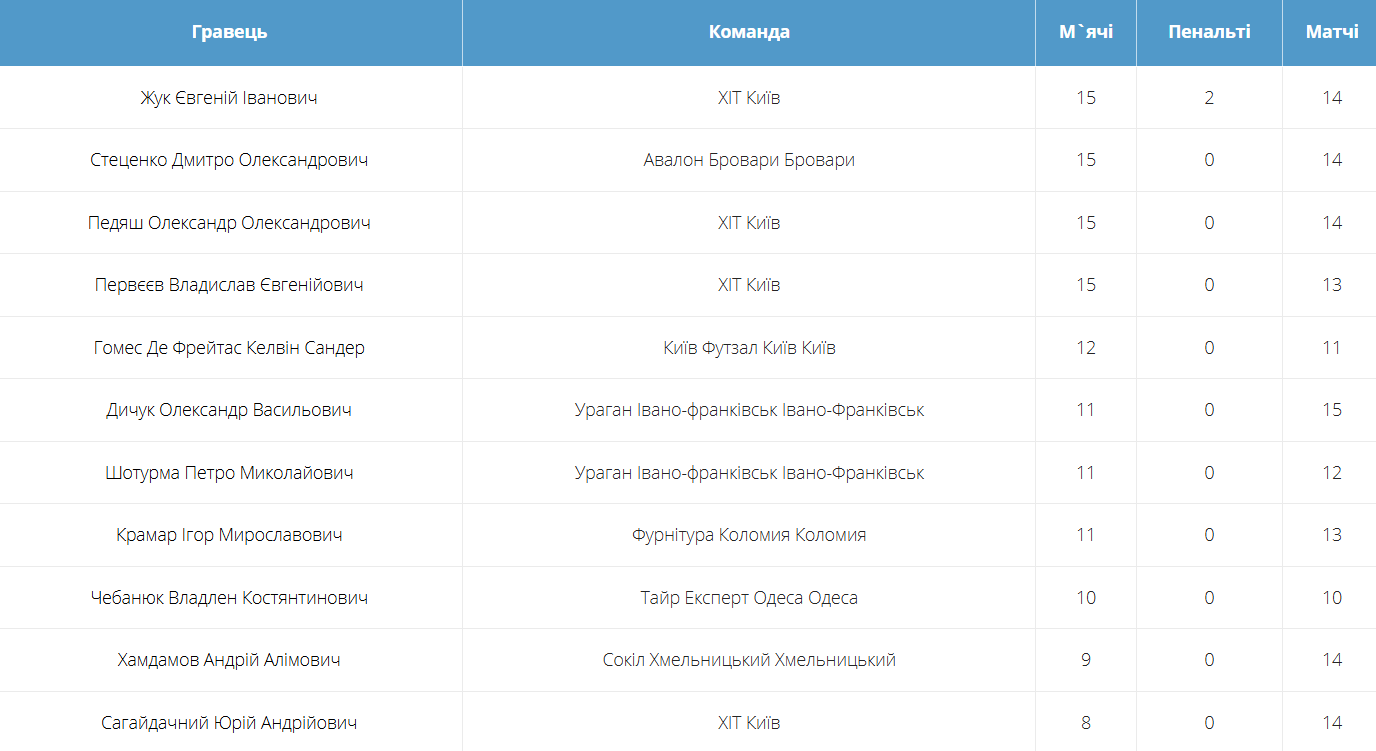Viewport: 1376px width, 751px height.
Task: Click Шотурма Петро Миколайович name
Action: point(229,473)
